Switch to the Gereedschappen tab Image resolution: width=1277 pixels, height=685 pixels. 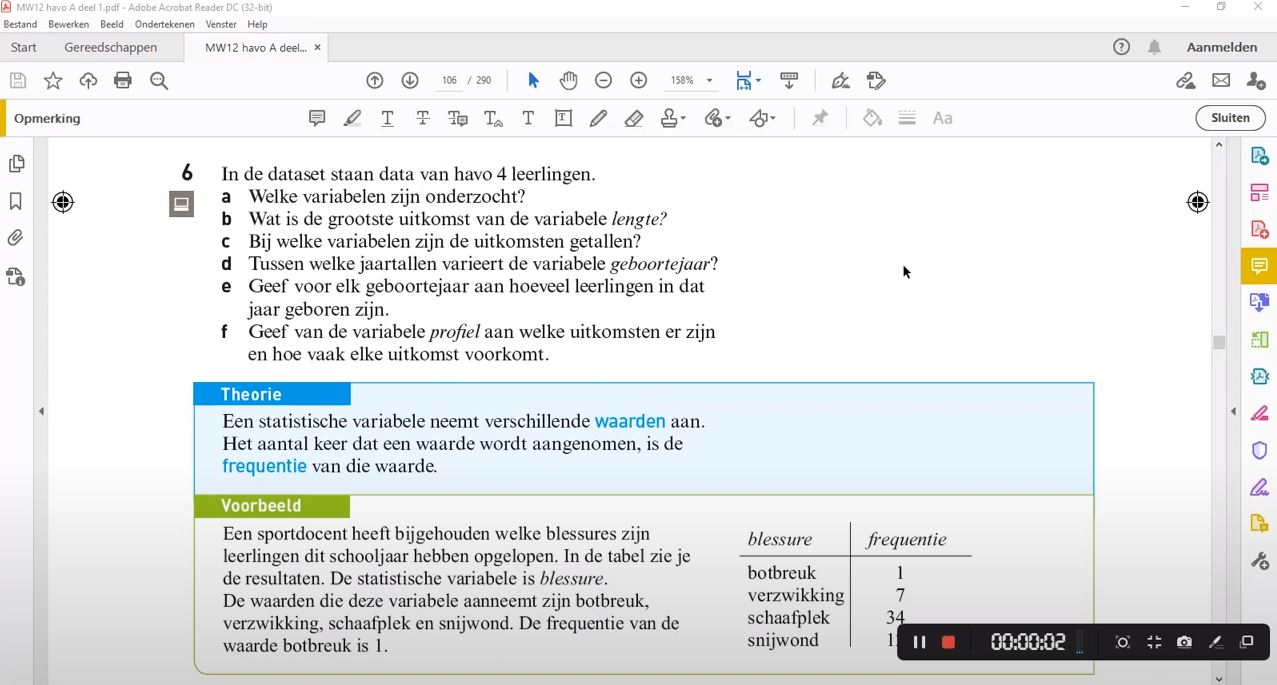[x=110, y=47]
